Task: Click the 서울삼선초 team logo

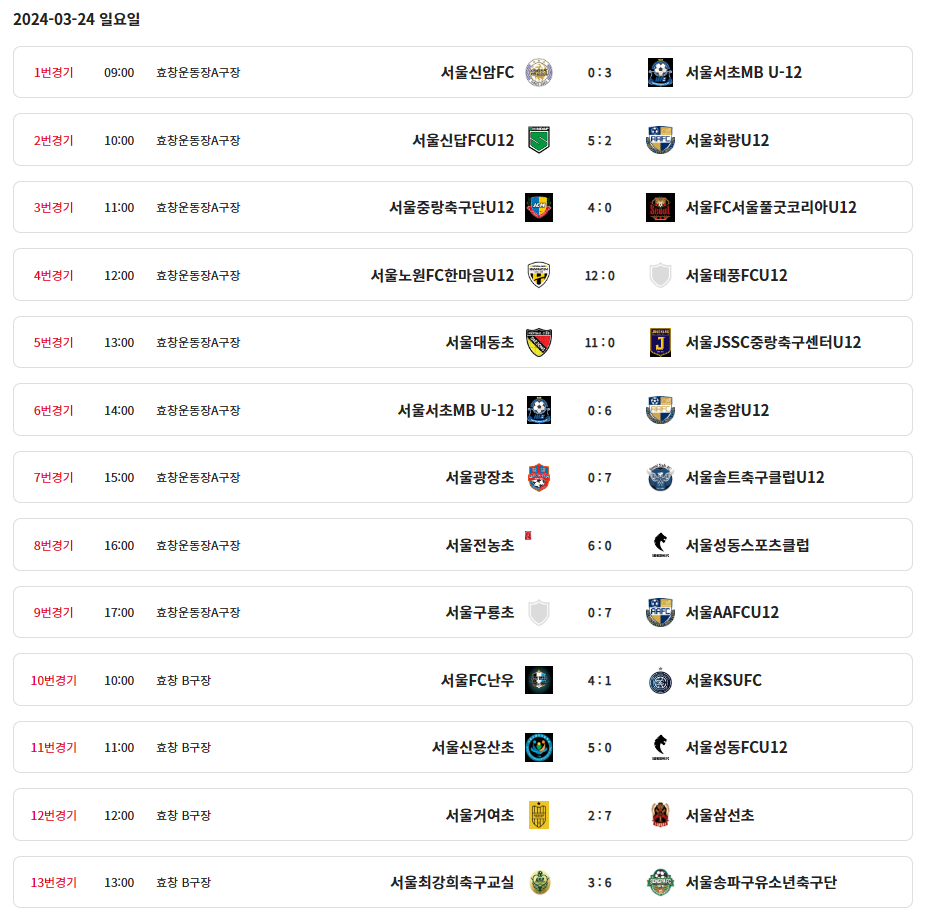Action: [660, 815]
